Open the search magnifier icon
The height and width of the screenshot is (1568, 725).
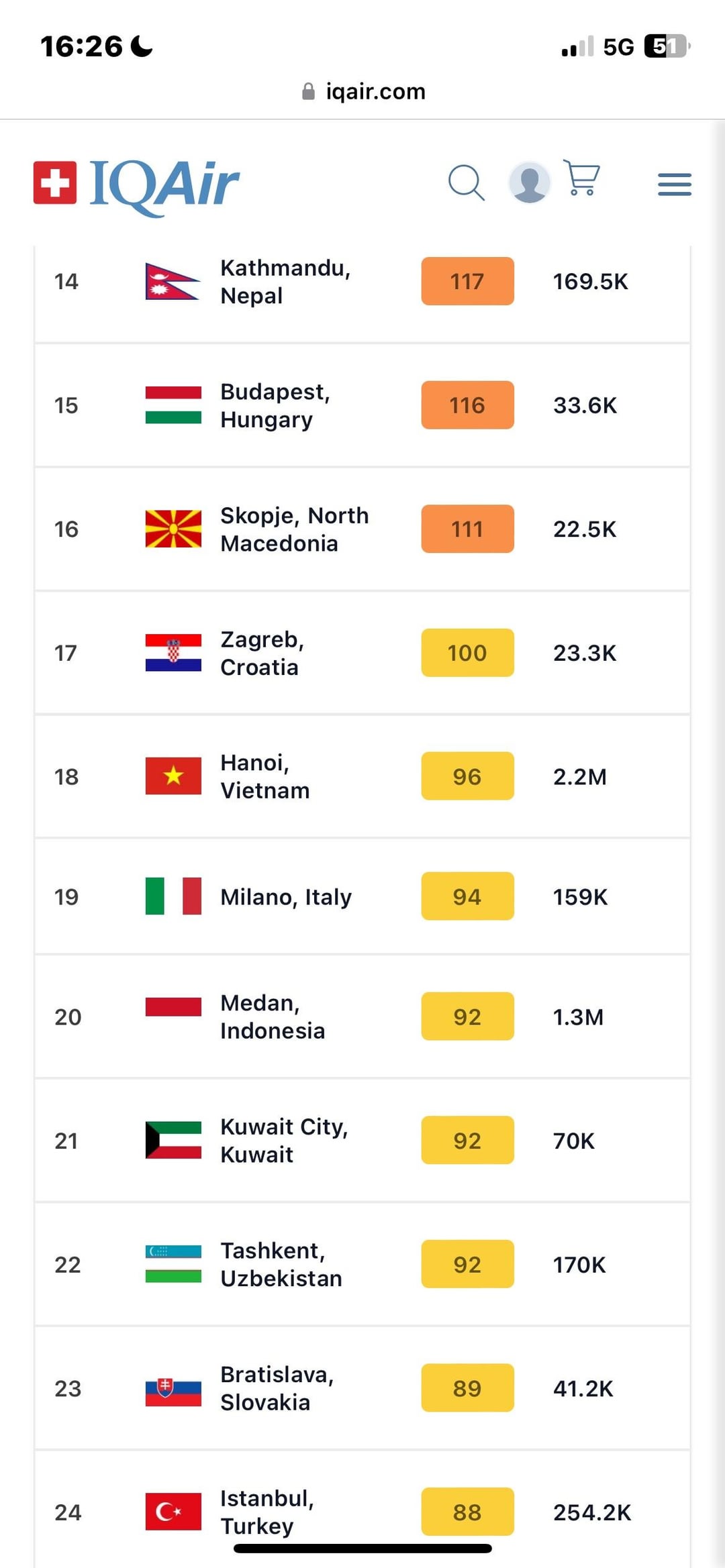pos(467,183)
